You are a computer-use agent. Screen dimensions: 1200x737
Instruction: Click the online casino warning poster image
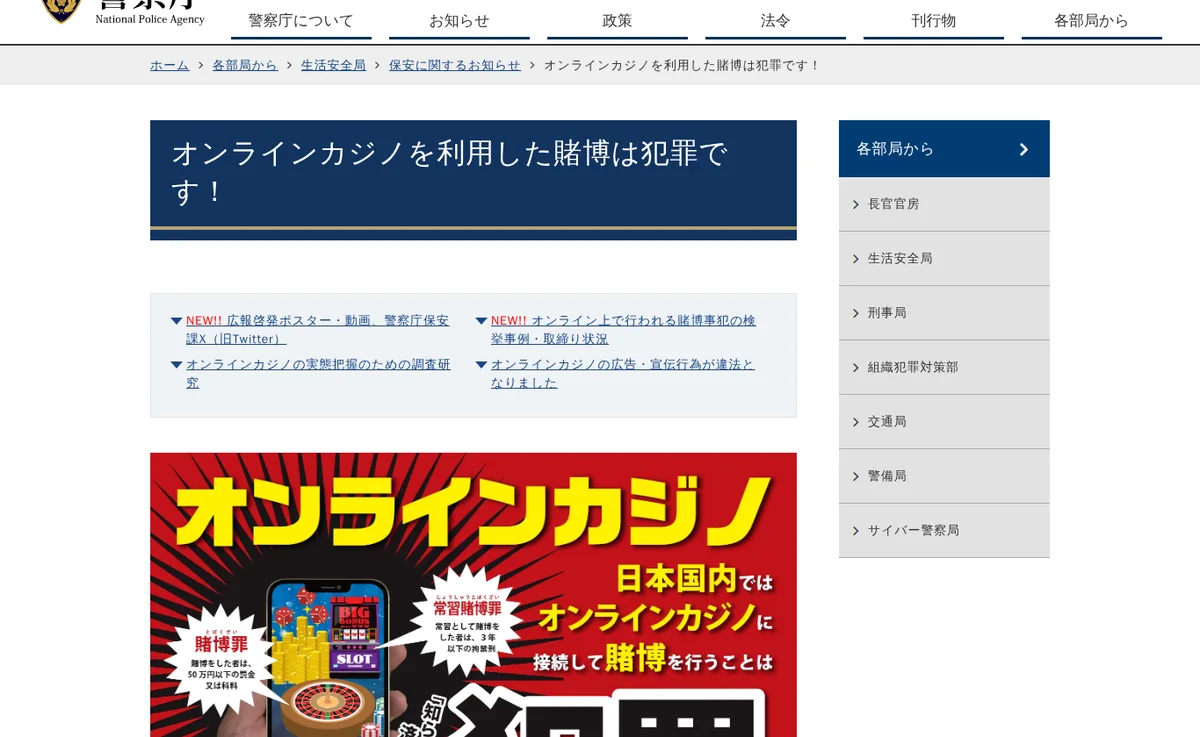(x=473, y=595)
